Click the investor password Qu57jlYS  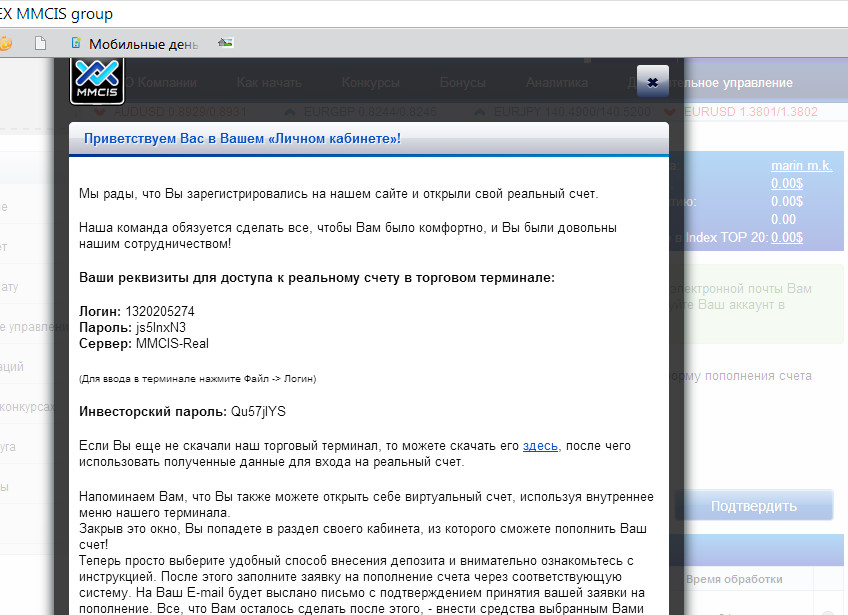pos(258,412)
